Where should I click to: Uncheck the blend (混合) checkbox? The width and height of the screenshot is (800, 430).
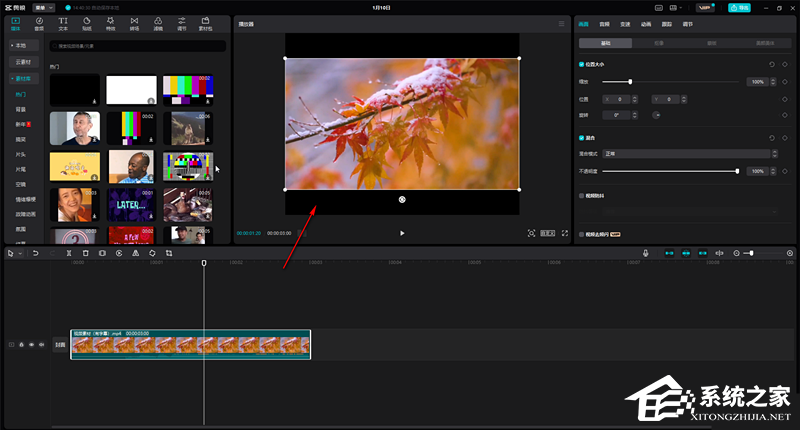coord(581,138)
